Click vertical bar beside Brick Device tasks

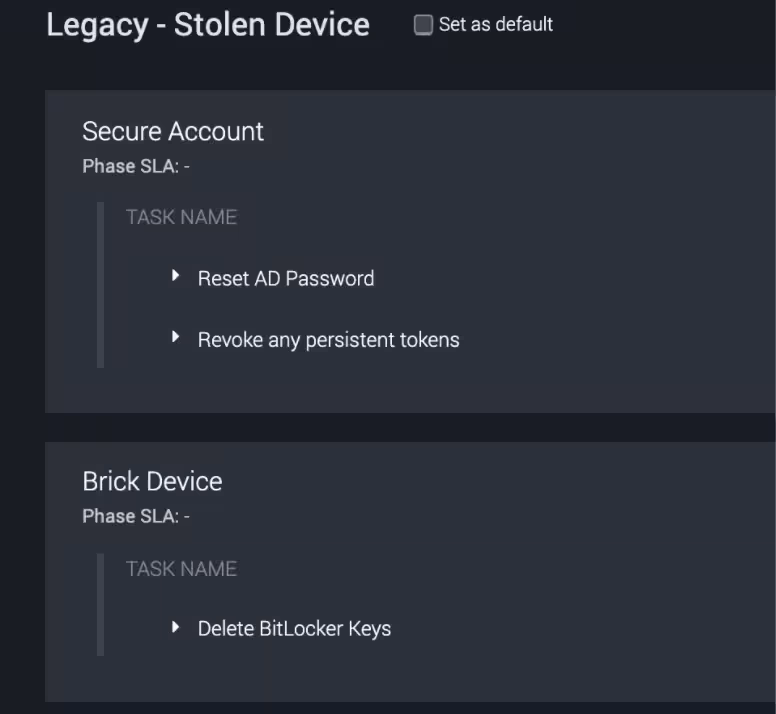pyautogui.click(x=100, y=604)
